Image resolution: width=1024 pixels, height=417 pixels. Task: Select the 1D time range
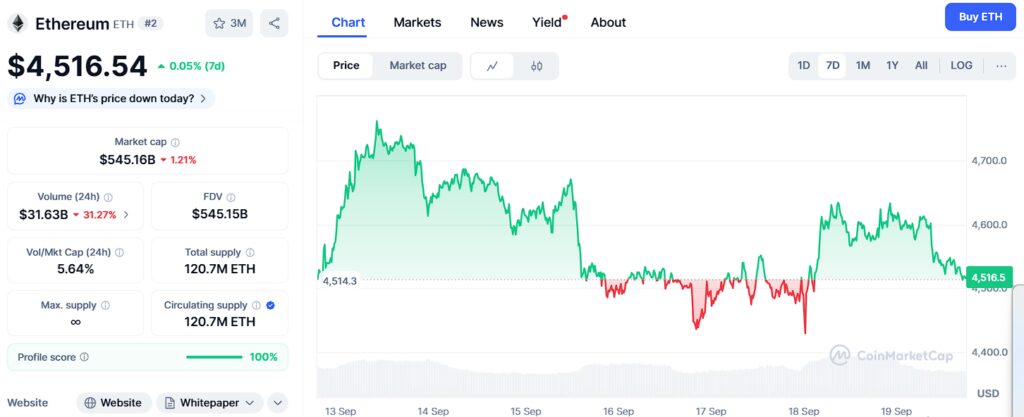803,66
